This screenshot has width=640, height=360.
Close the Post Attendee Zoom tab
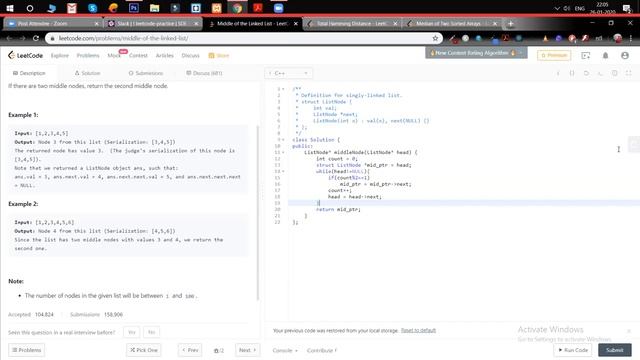point(97,24)
